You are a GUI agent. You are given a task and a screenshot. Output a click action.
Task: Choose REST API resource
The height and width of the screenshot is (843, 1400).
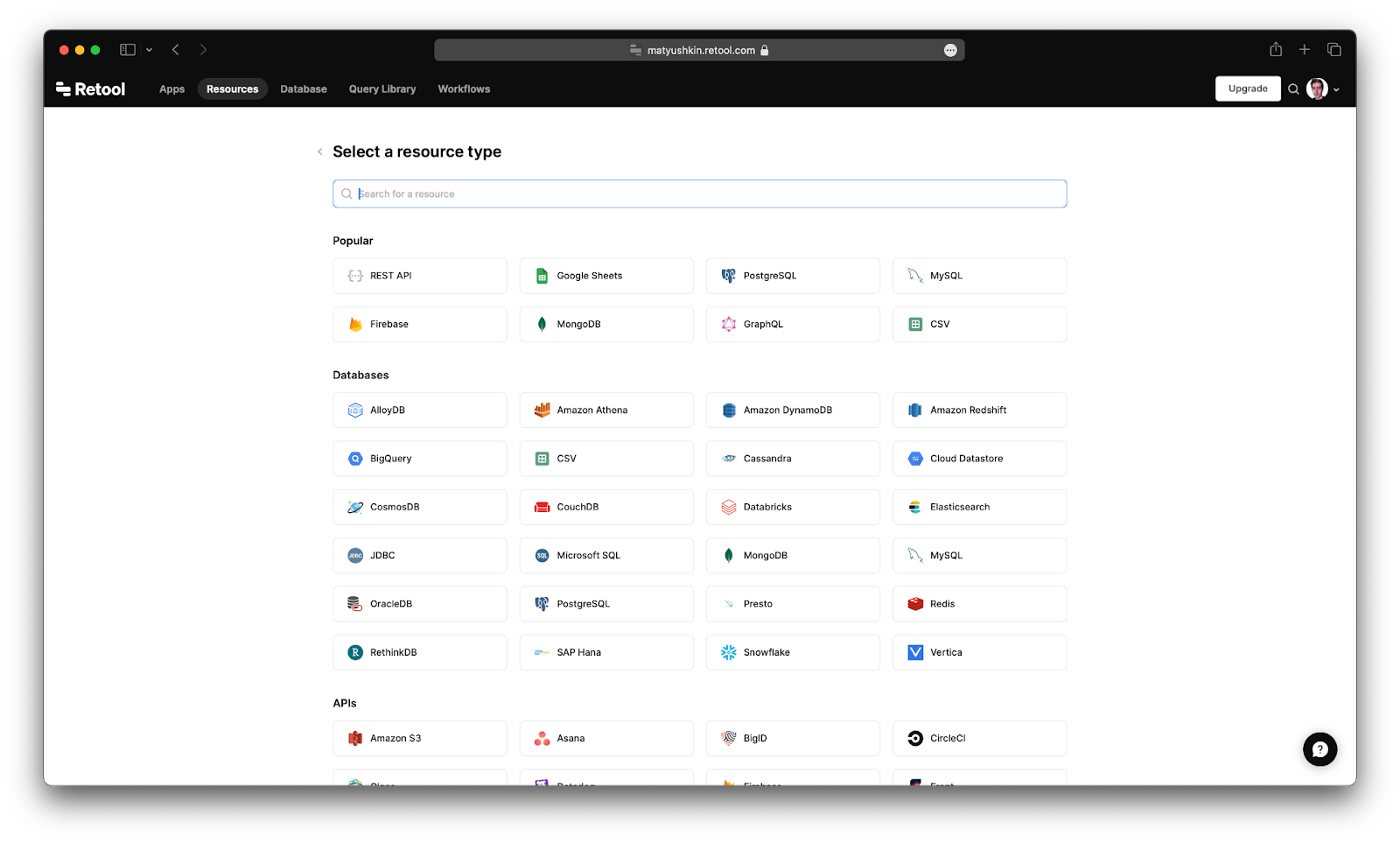(420, 276)
